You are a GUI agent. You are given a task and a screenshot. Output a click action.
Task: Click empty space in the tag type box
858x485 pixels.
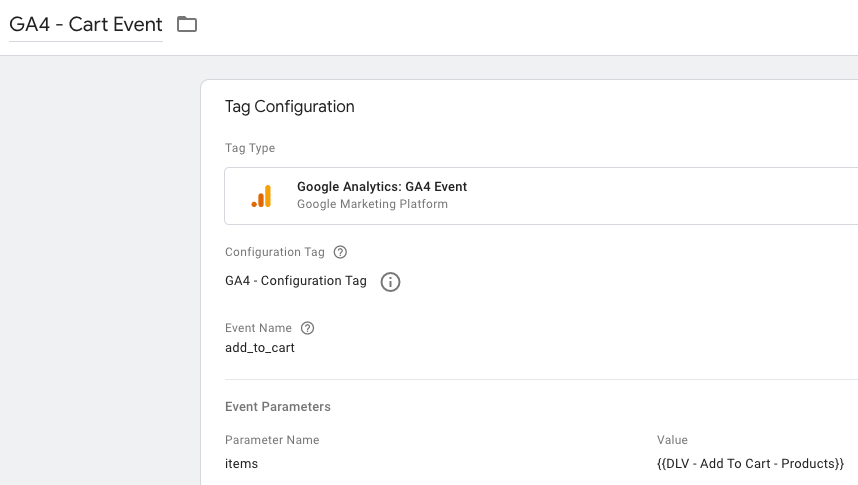pos(650,196)
